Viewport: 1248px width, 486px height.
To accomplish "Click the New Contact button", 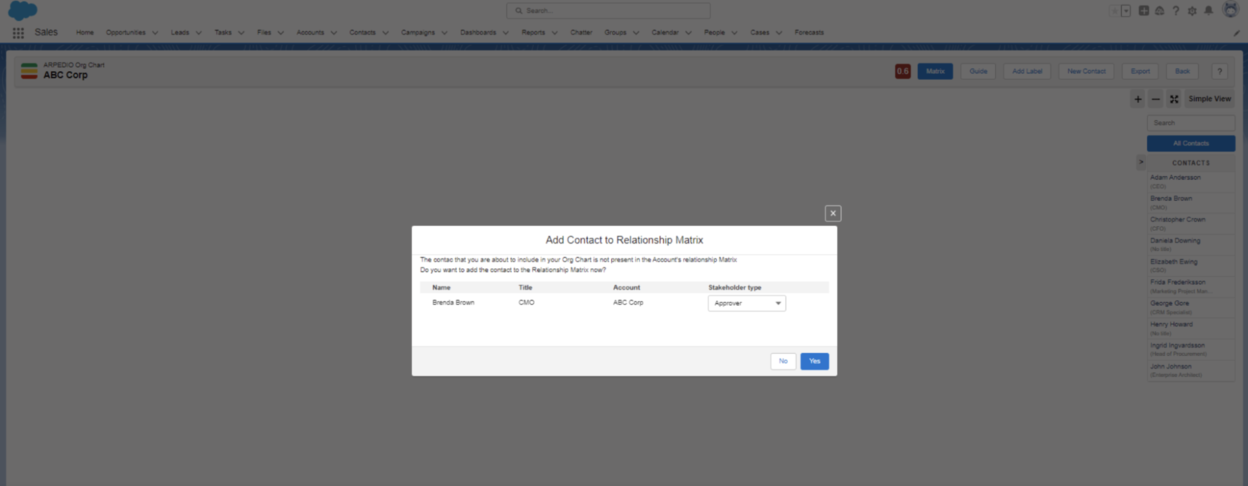I will (1086, 71).
